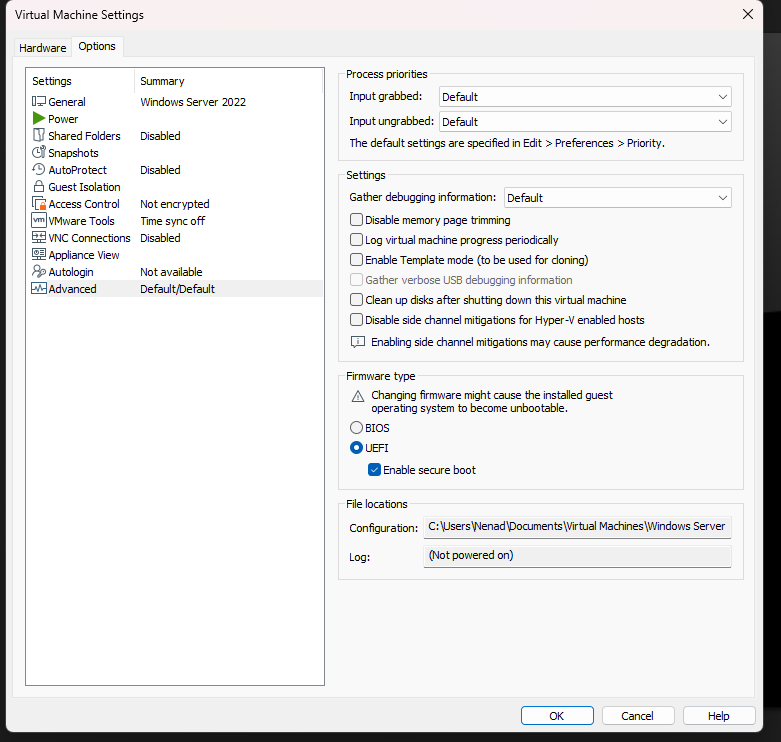Click Gather verbose USB debugging checkbox
This screenshot has width=781, height=742.
coord(356,279)
